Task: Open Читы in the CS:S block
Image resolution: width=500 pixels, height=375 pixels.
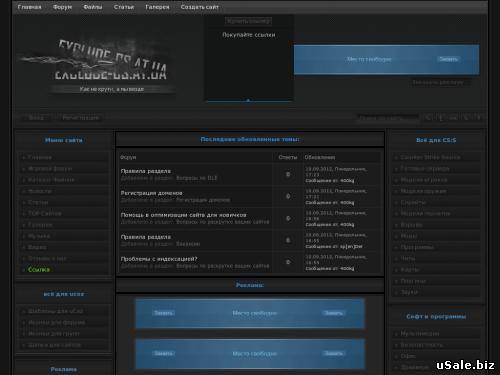Action: click(x=408, y=258)
